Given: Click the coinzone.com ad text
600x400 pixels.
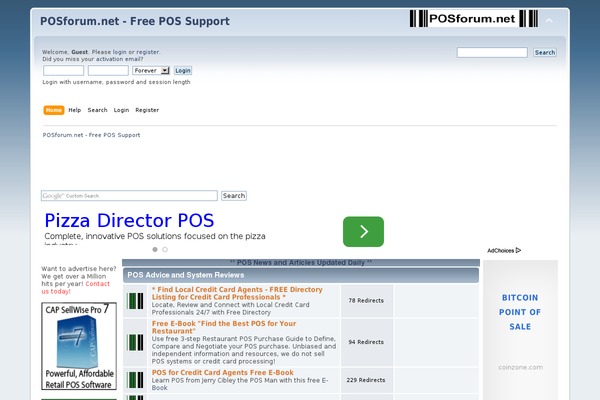Looking at the screenshot, I should pos(520,367).
